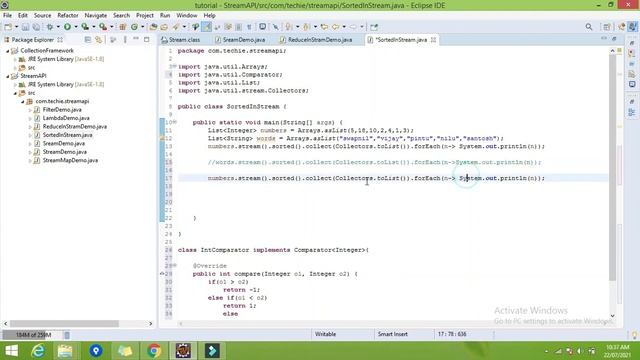640x360 pixels.
Task: Maximize the Package Explorer view
Action: 147,40
